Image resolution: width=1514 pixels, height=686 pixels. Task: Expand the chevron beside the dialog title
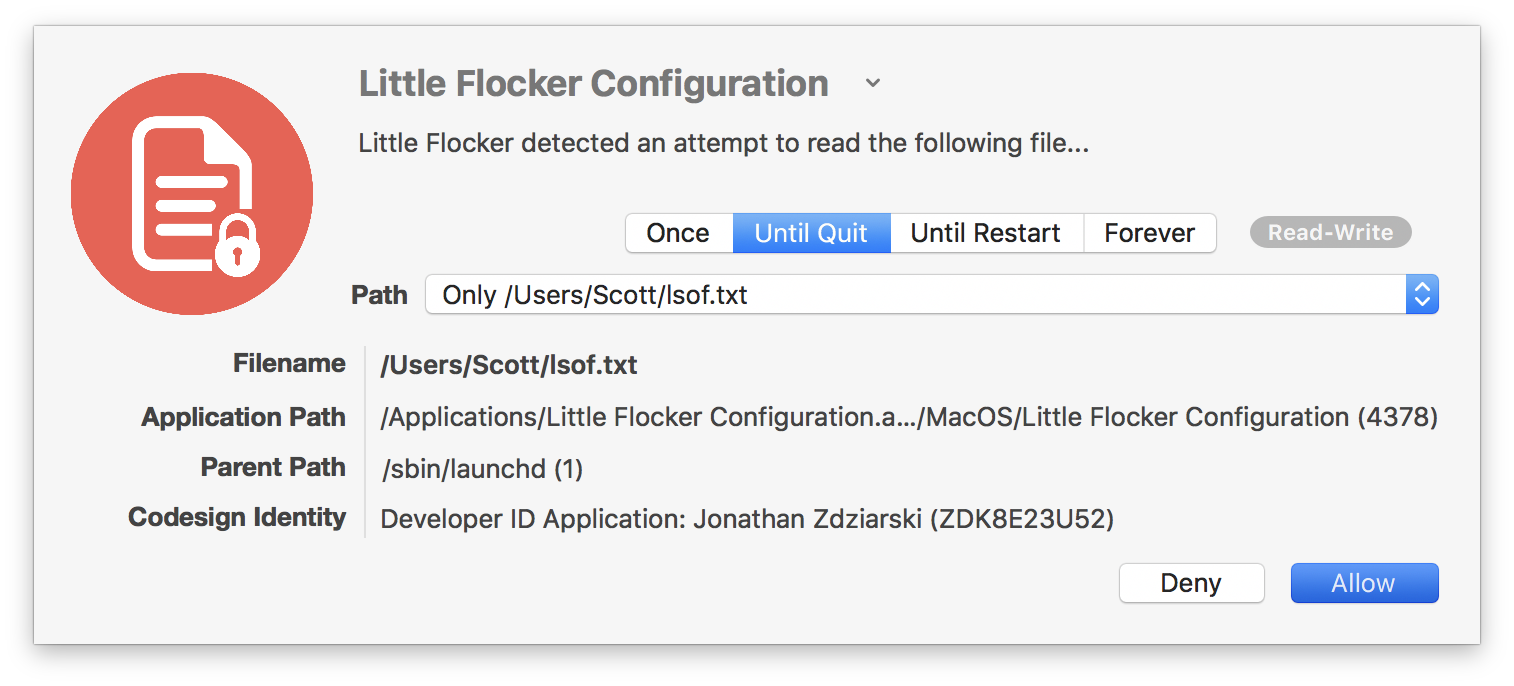tap(873, 83)
